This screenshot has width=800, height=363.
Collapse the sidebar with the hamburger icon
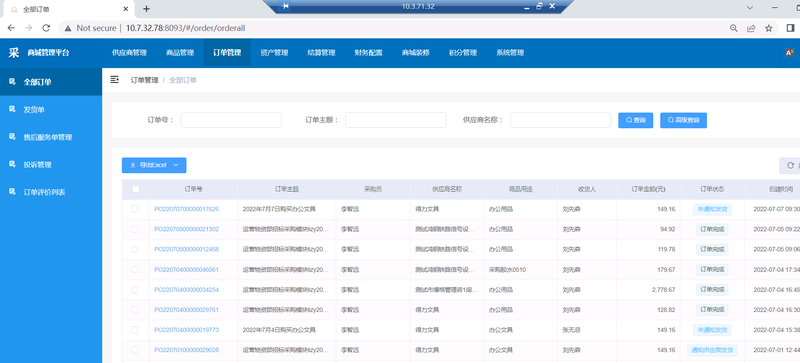115,80
